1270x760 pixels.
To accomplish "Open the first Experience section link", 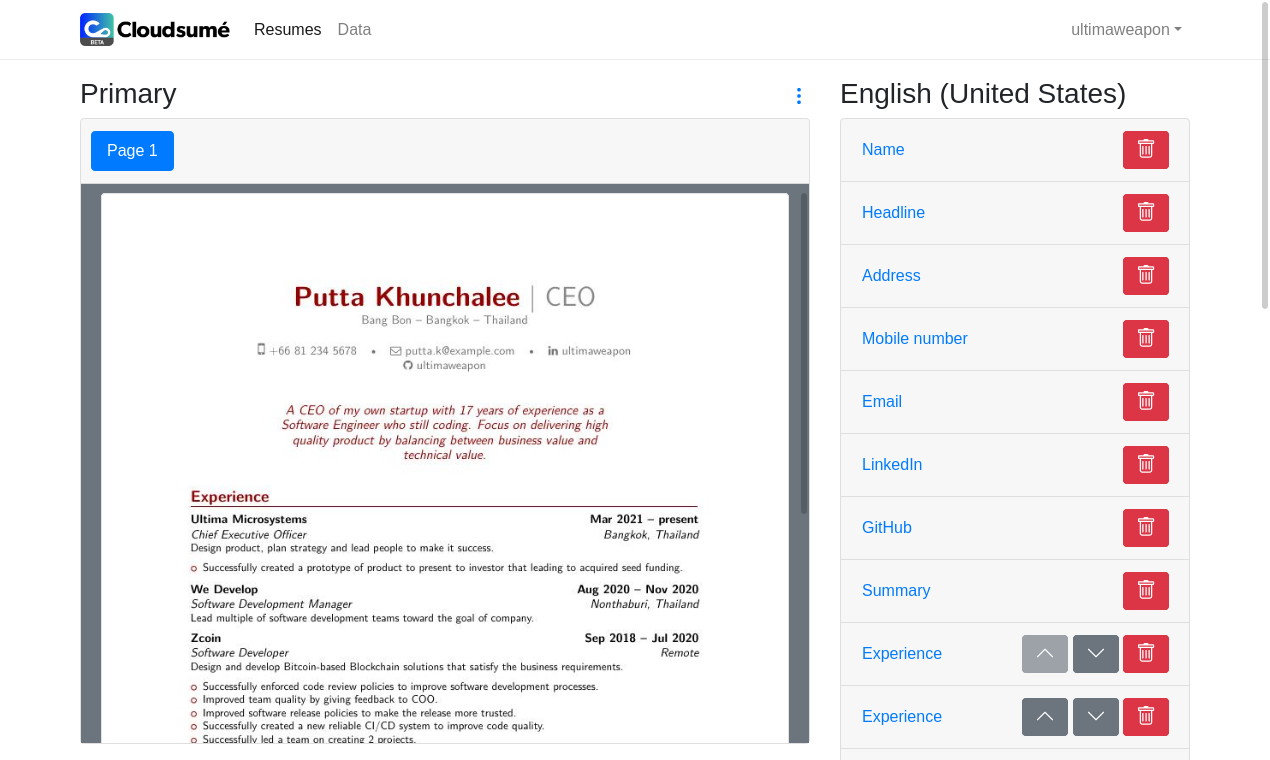I will coord(902,654).
